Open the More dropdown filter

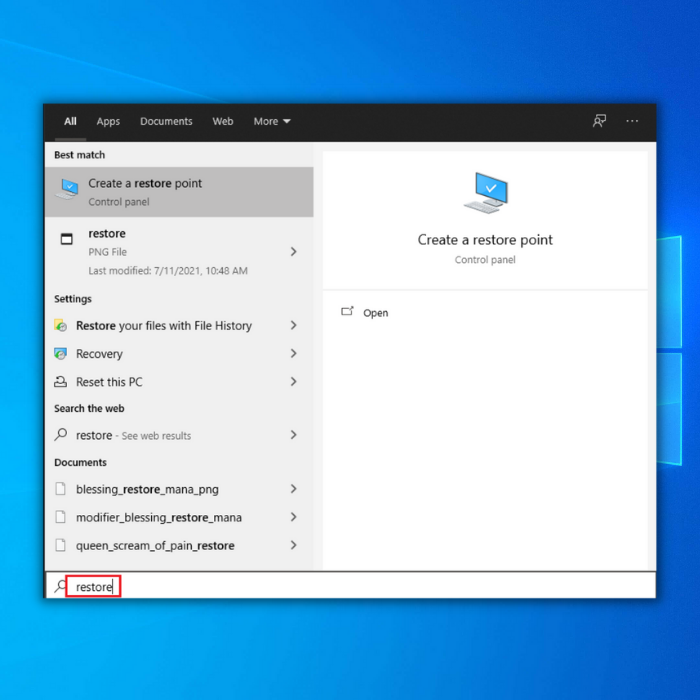tap(272, 121)
